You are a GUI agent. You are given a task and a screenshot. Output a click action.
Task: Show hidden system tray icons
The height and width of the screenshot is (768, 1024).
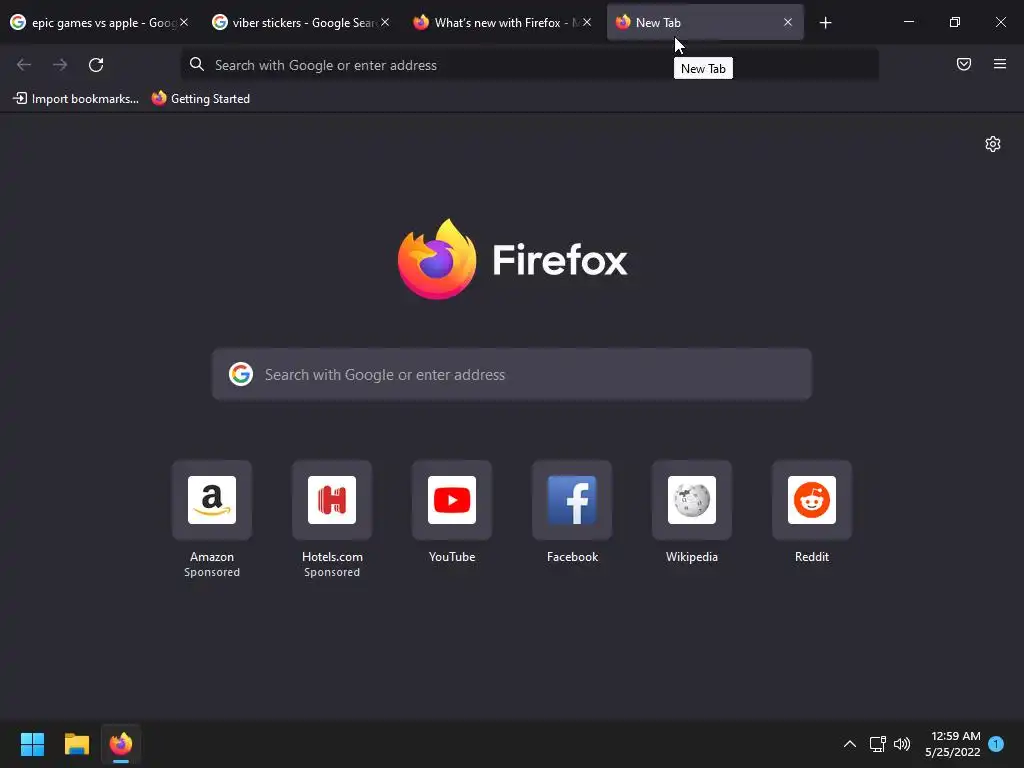tap(850, 744)
